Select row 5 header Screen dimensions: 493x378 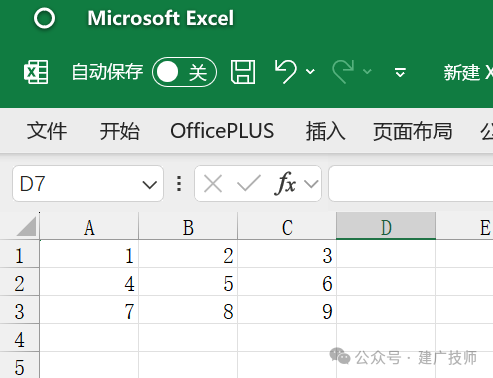pyautogui.click(x=19, y=365)
